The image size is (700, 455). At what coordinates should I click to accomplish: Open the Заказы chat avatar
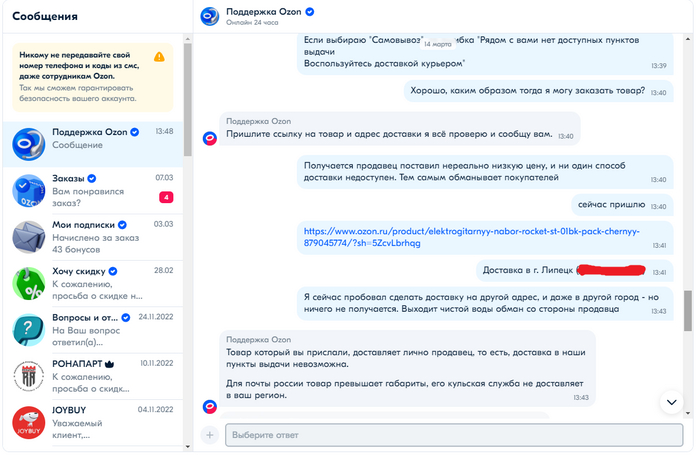click(29, 191)
